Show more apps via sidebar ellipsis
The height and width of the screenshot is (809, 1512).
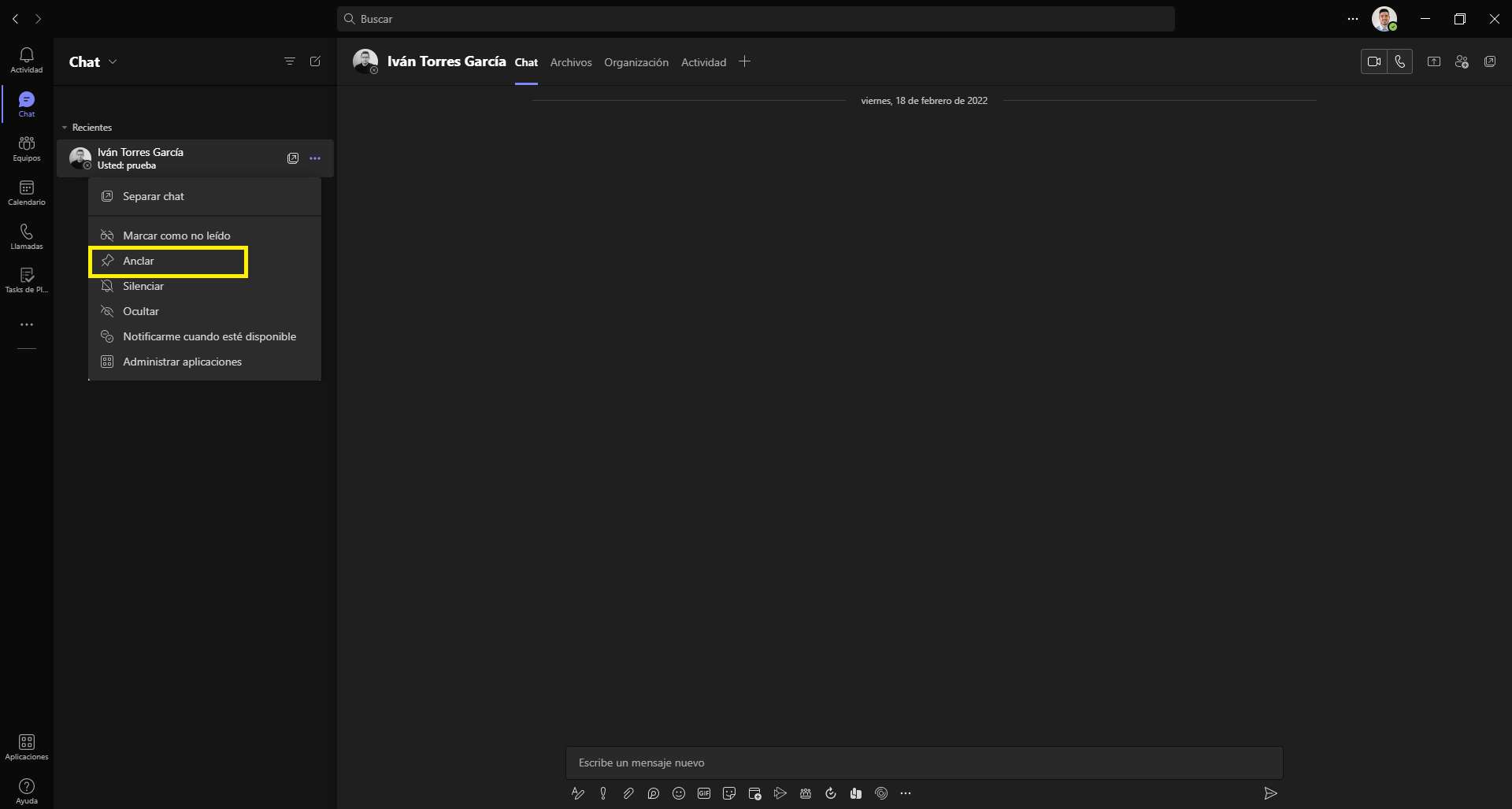click(27, 325)
